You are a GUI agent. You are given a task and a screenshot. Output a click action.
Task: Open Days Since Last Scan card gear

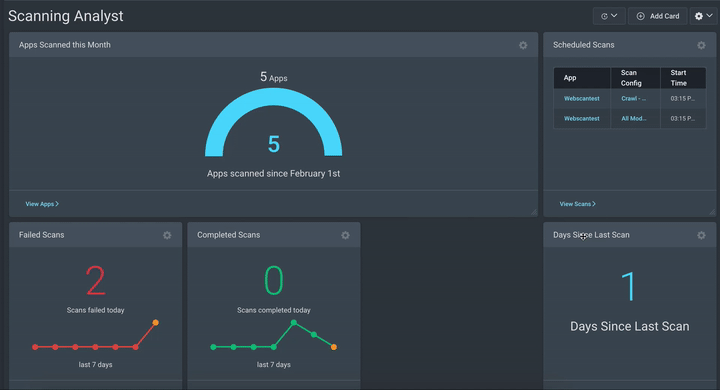point(701,235)
